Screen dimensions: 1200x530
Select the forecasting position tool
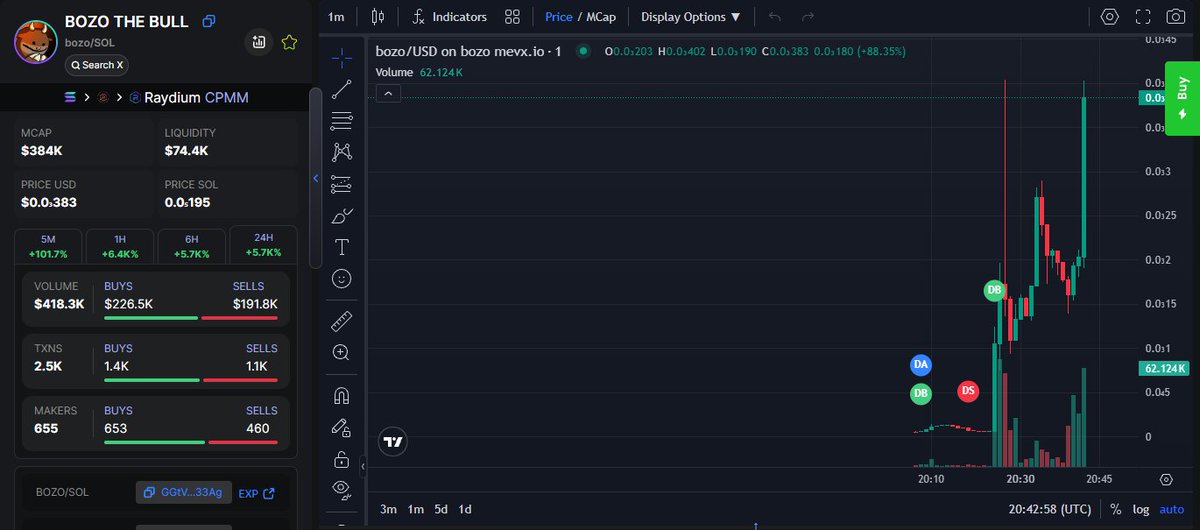tap(342, 183)
